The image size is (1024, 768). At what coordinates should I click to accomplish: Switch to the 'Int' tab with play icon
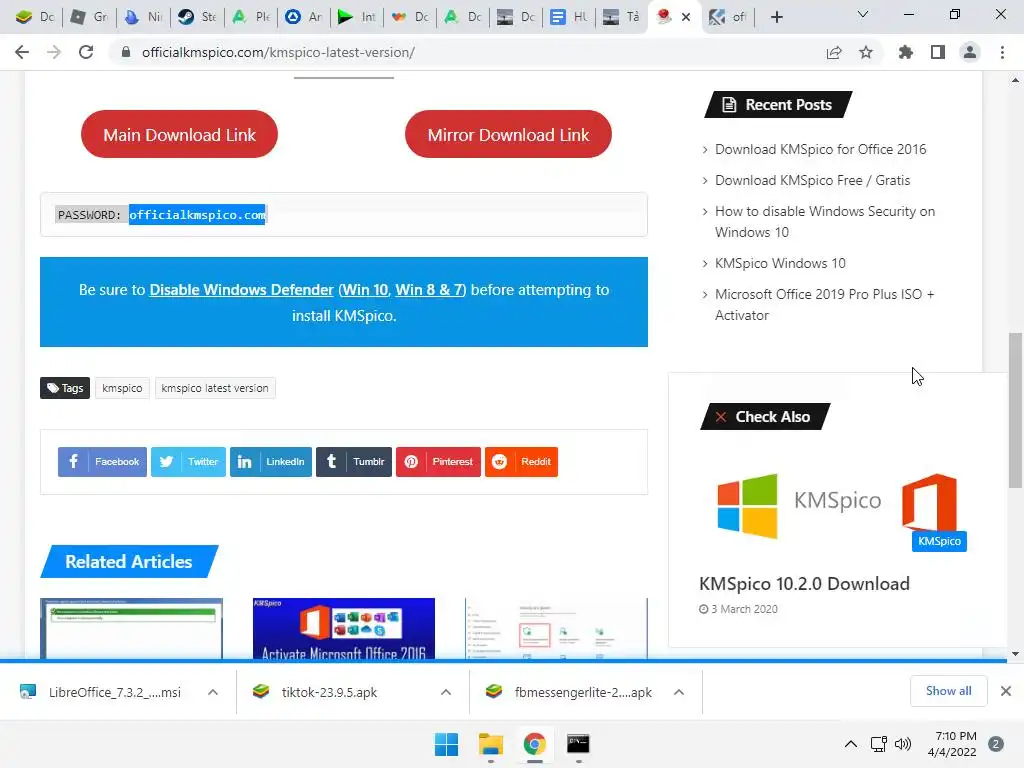(357, 17)
